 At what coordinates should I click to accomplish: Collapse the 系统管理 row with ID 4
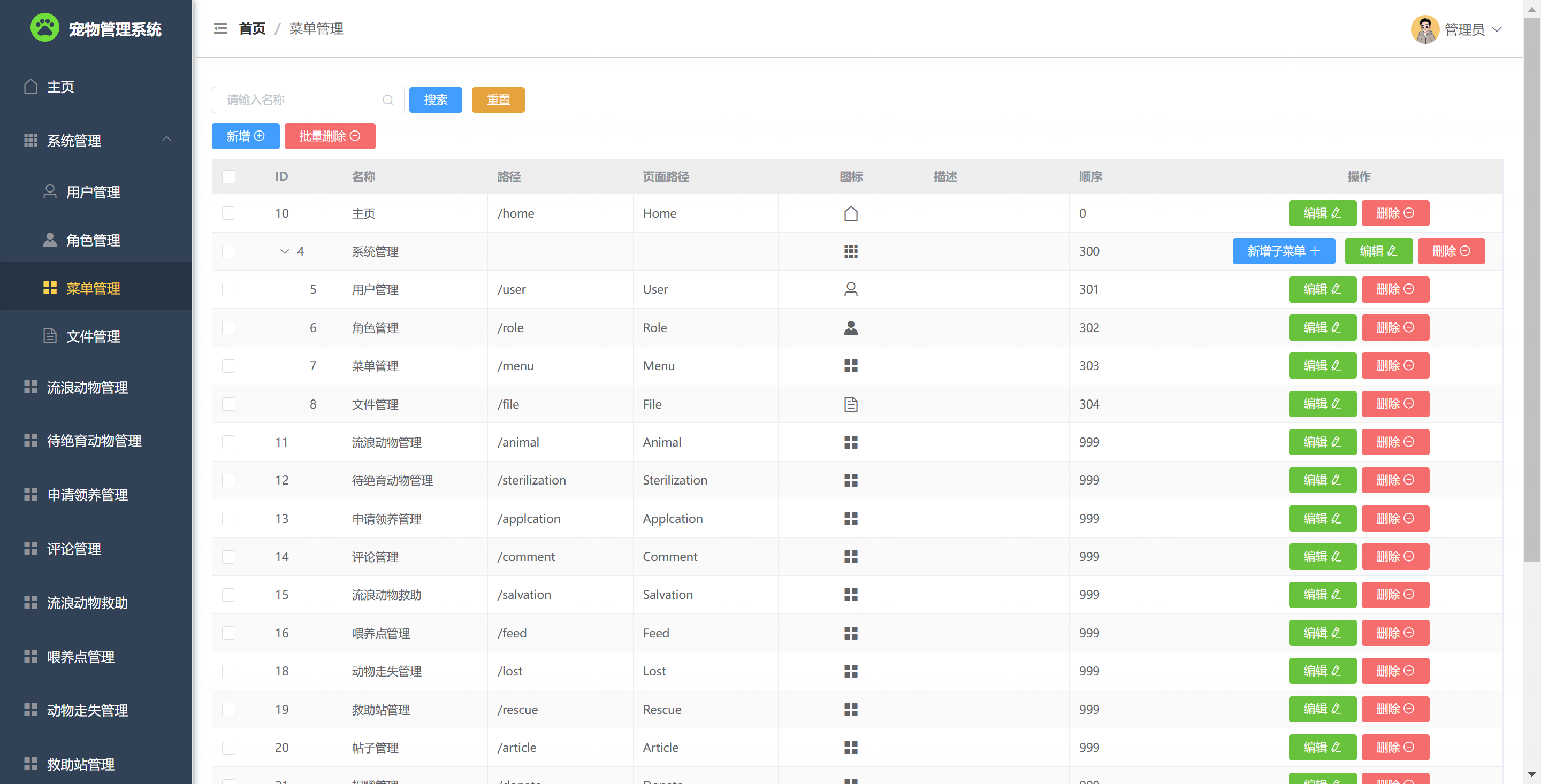[x=285, y=252]
